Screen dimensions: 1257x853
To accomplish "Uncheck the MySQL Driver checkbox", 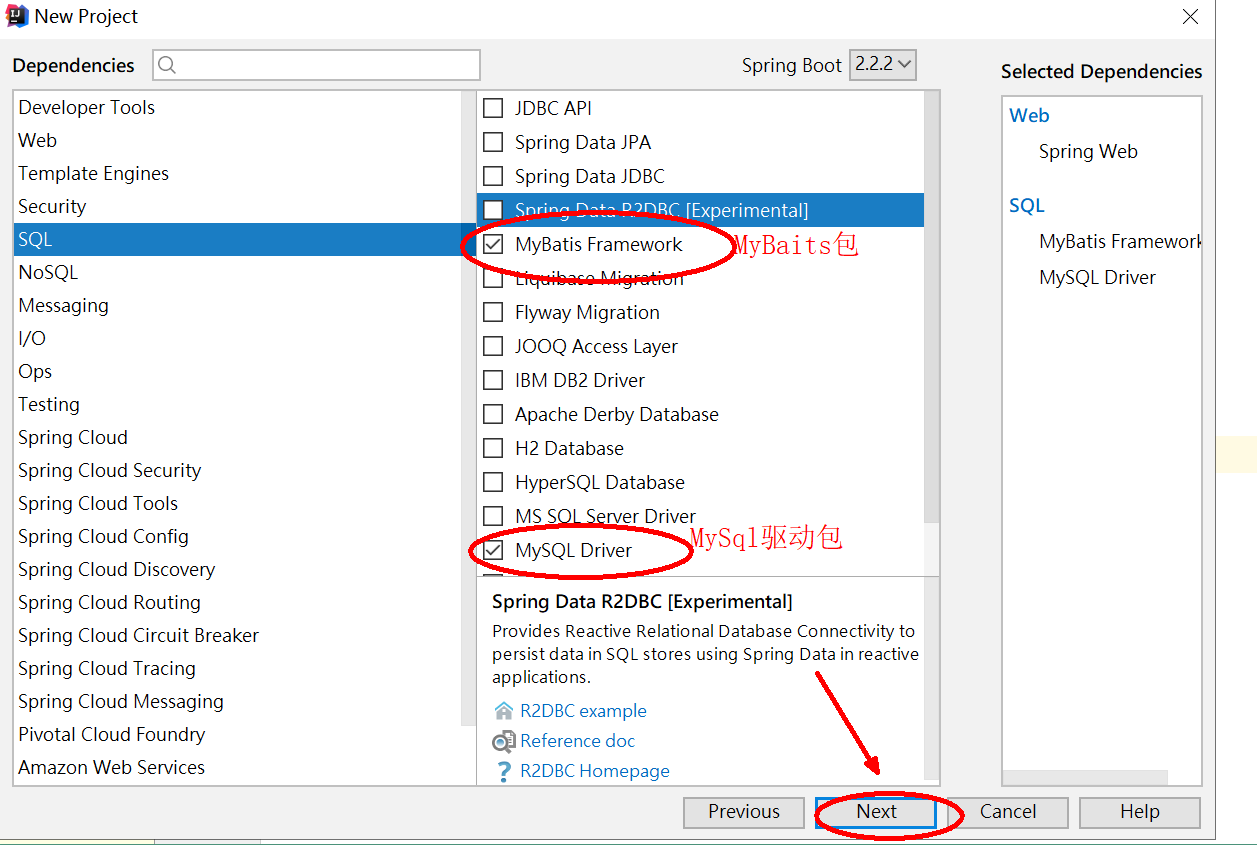I will coord(493,550).
